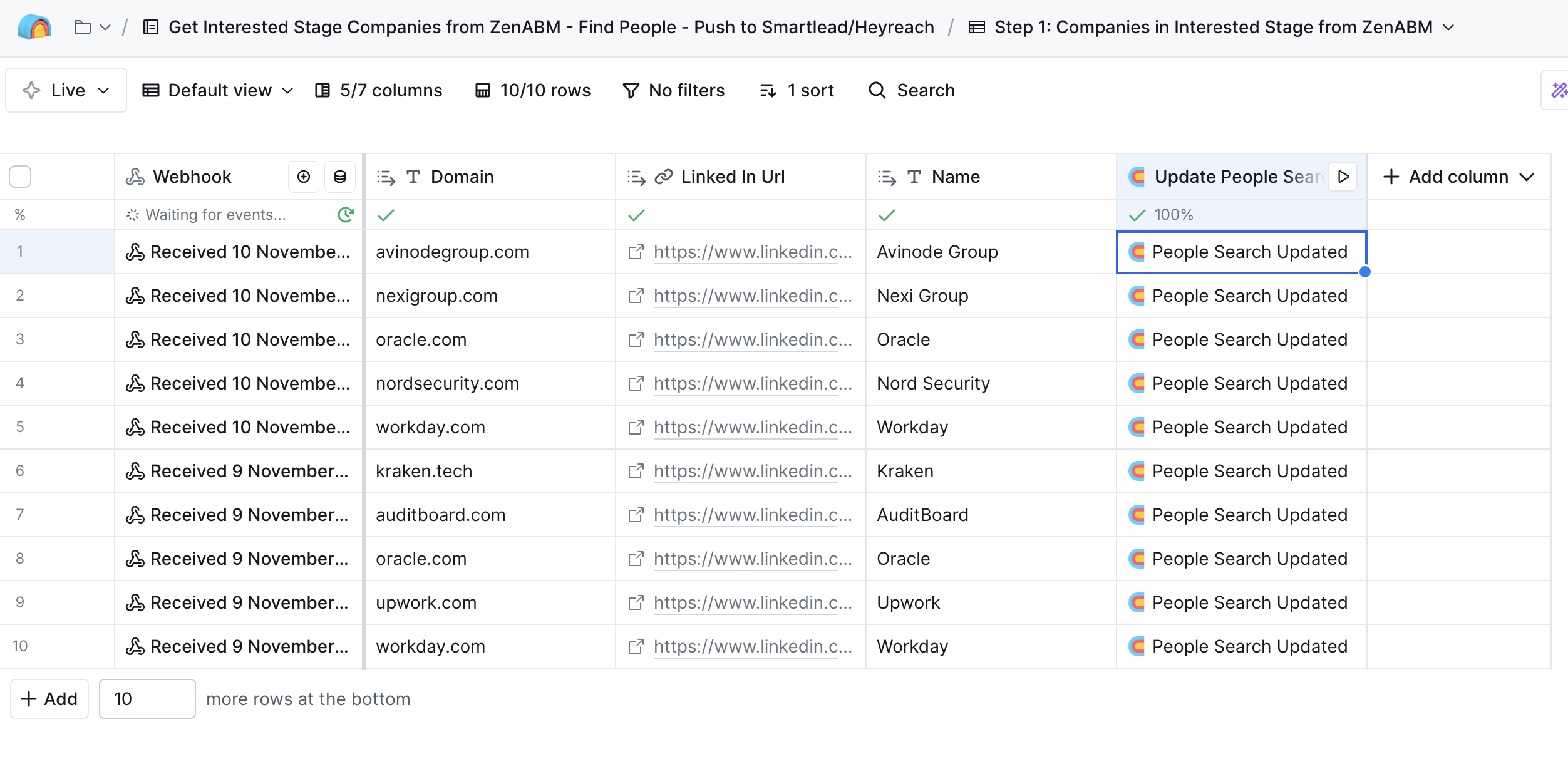Expand the Add column menu
1568x774 pixels.
[x=1459, y=177]
